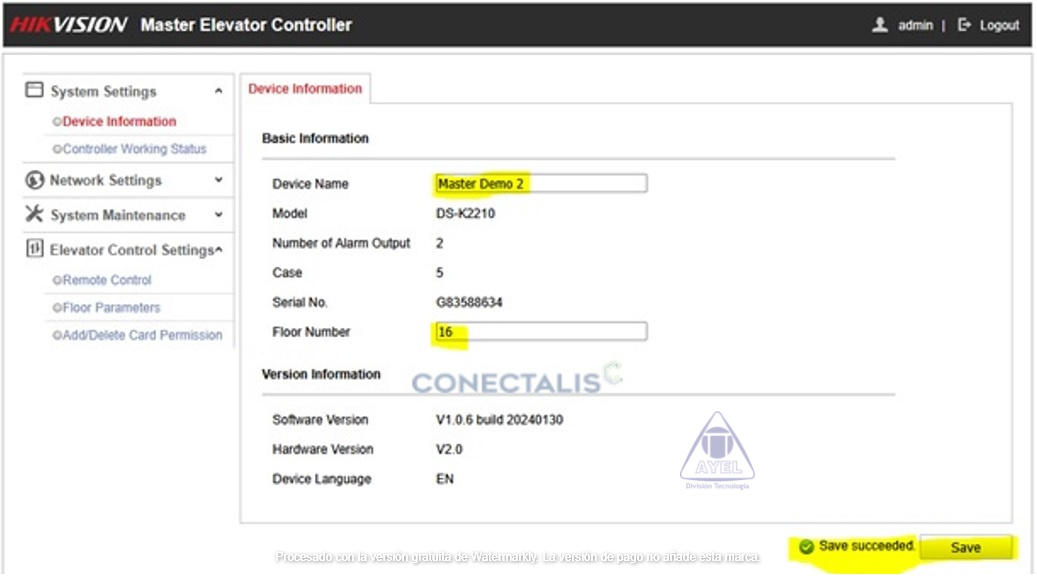
Task: Collapse the Elevator Control Settings arrow
Action: pyautogui.click(x=218, y=250)
